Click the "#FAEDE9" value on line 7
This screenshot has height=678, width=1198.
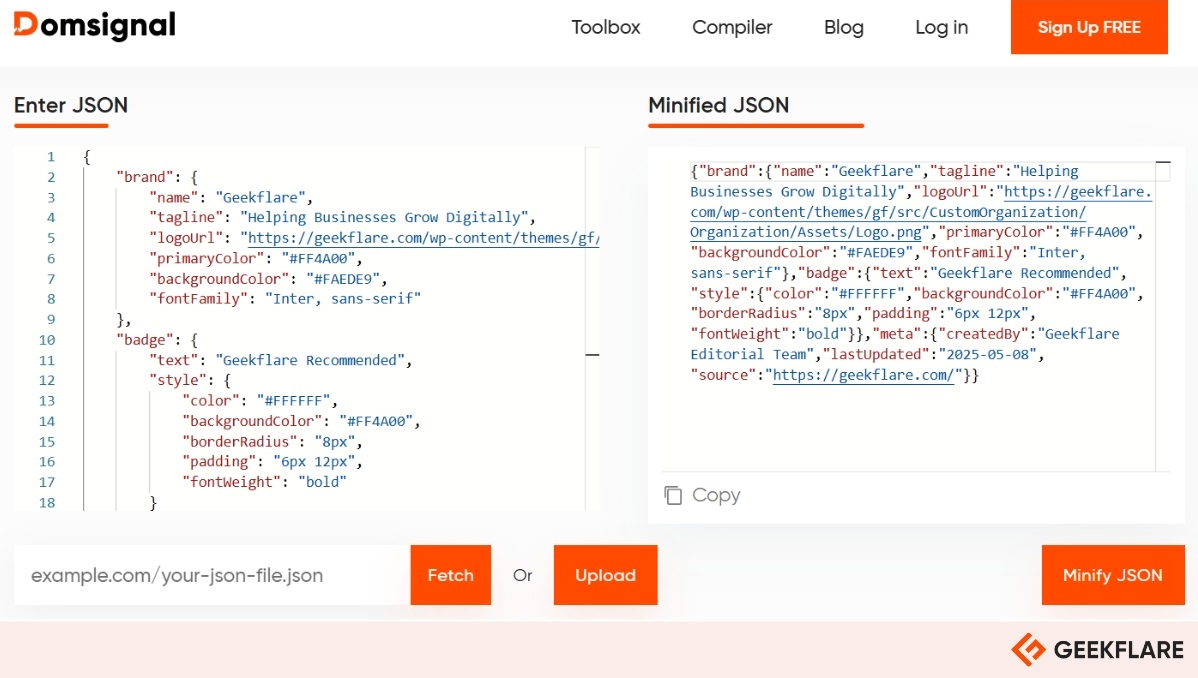[343, 279]
